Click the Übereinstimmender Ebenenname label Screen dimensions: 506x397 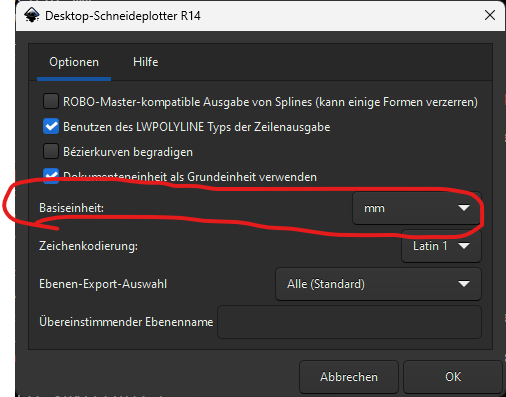(126, 322)
